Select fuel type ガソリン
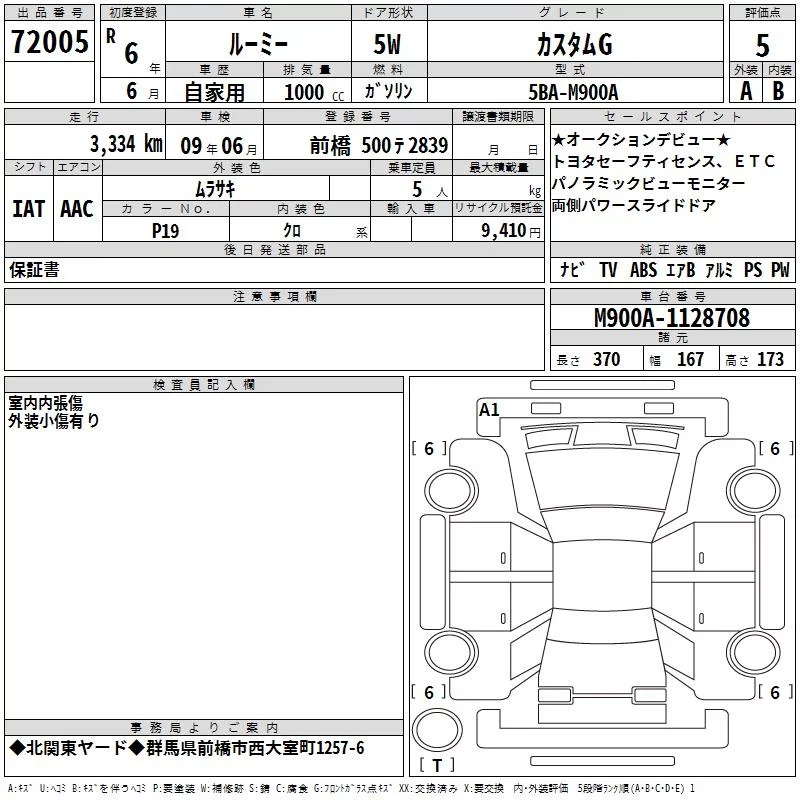This screenshot has width=800, height=800. point(388,91)
